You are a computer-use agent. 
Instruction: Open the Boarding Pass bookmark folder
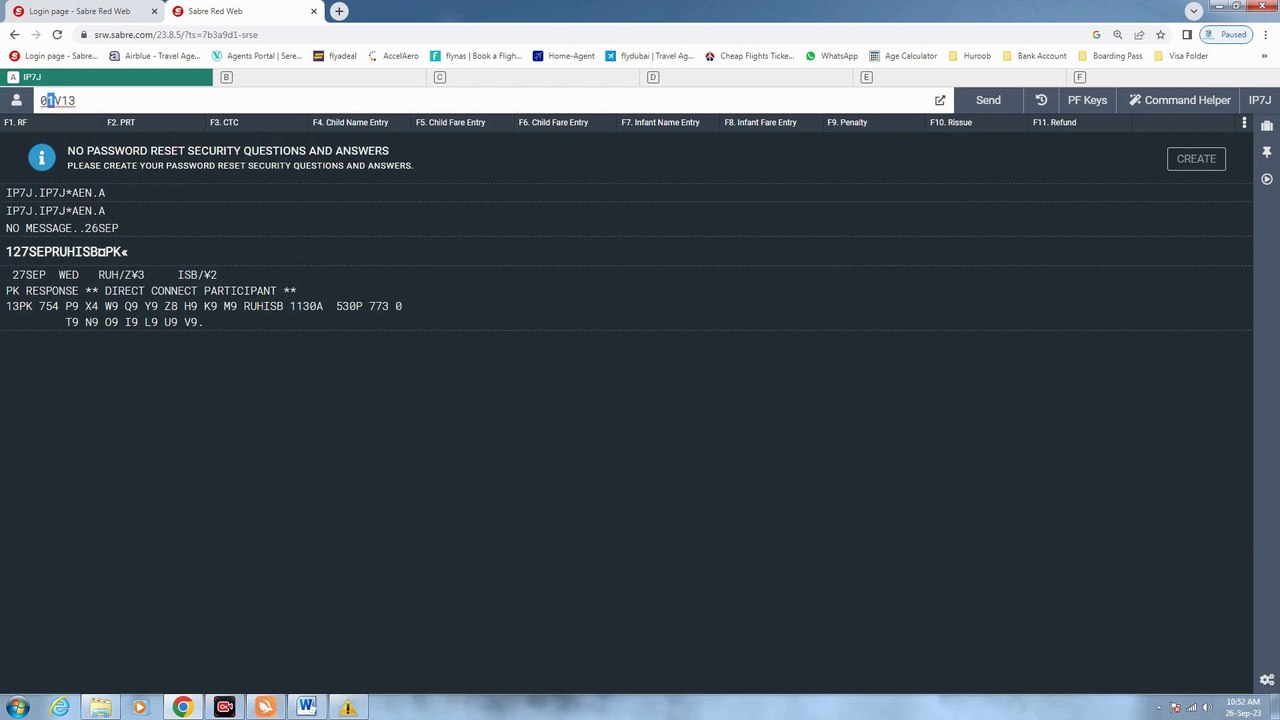tap(1110, 56)
